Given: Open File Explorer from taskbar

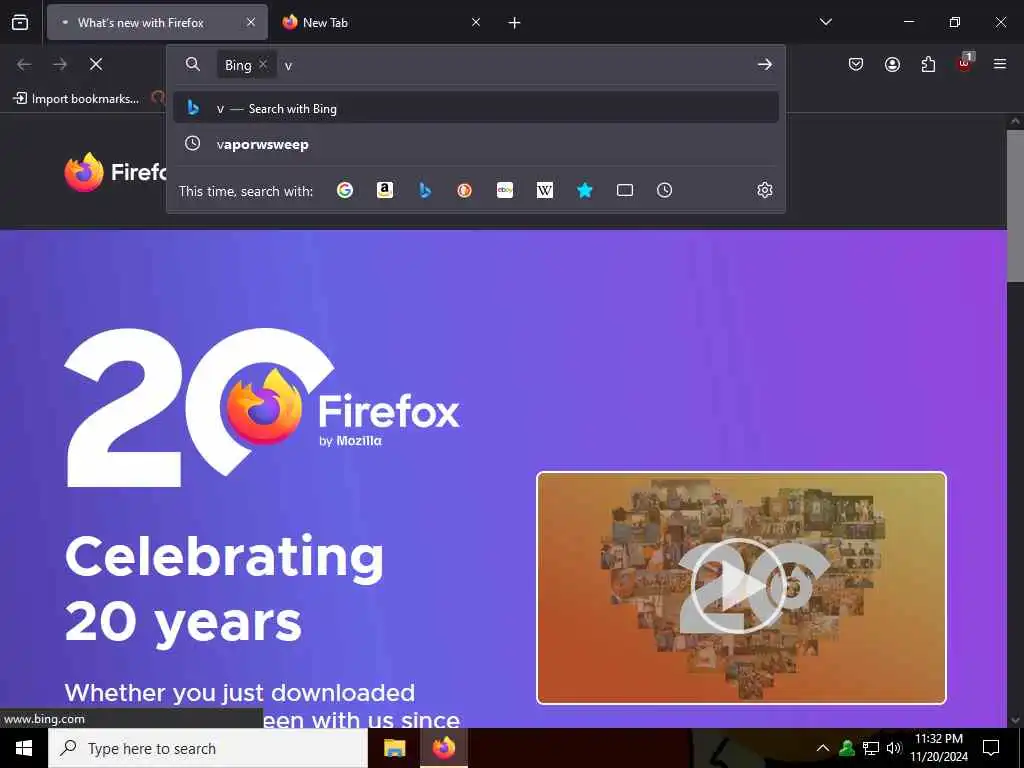Looking at the screenshot, I should click(x=394, y=748).
